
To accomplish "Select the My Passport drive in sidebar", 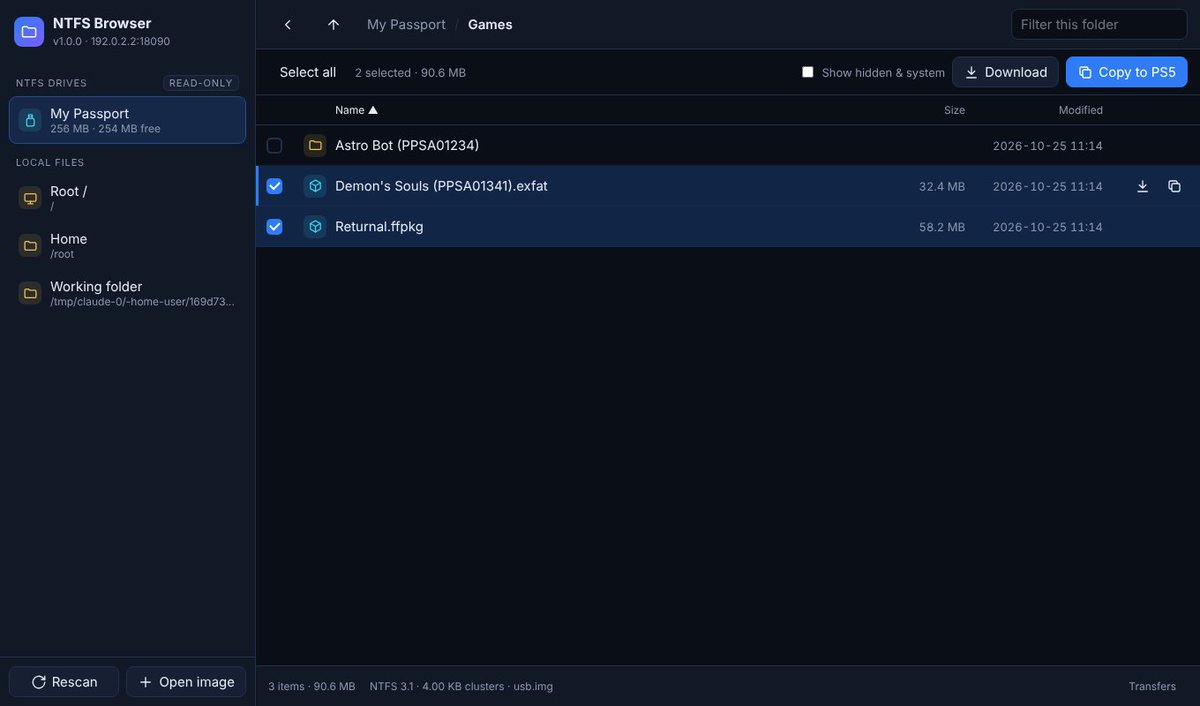I will (x=127, y=120).
